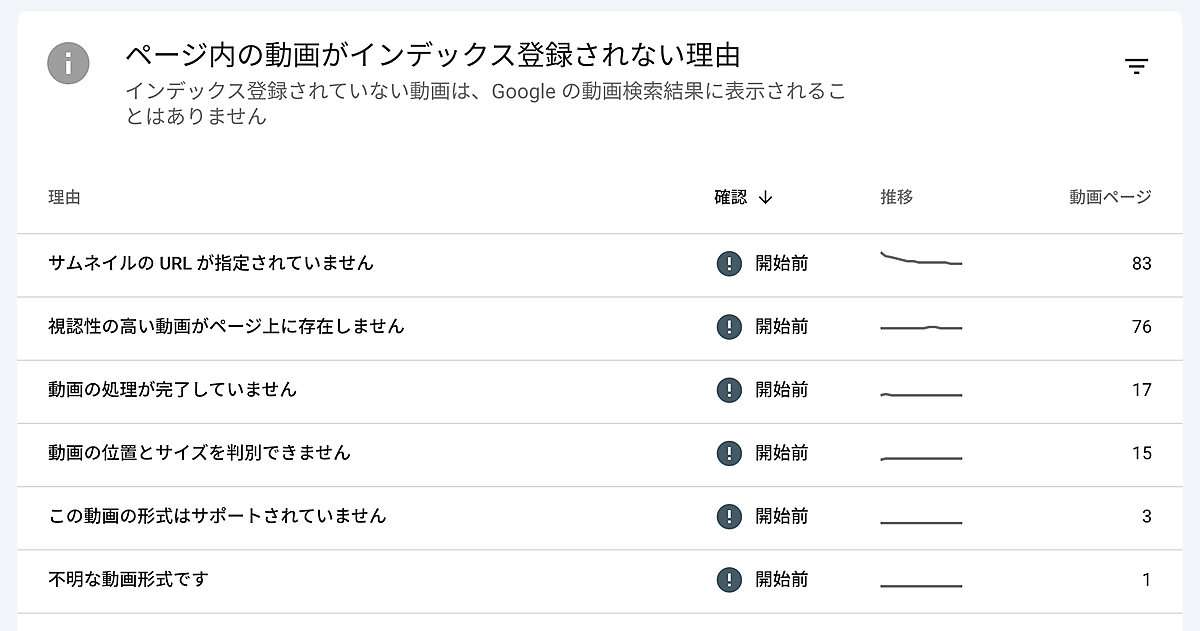Viewport: 1200px width, 631px height.
Task: Select 動画の処理が完了していません reason
Action: coord(173,390)
